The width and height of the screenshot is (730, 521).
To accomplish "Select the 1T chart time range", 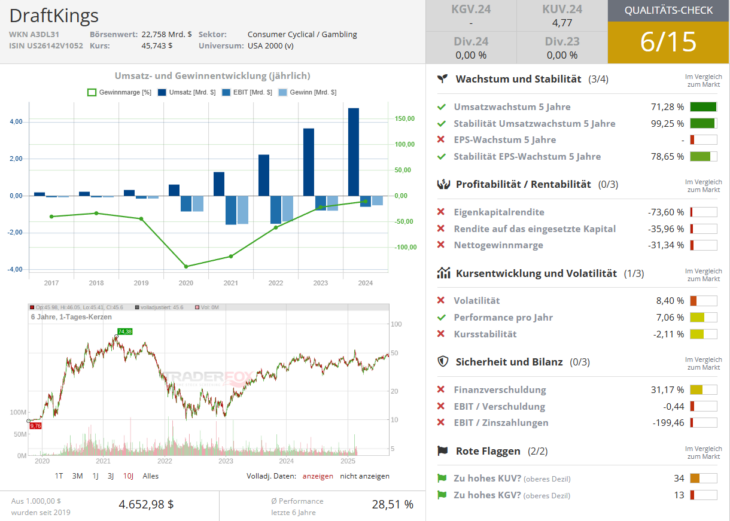I will 59,476.
